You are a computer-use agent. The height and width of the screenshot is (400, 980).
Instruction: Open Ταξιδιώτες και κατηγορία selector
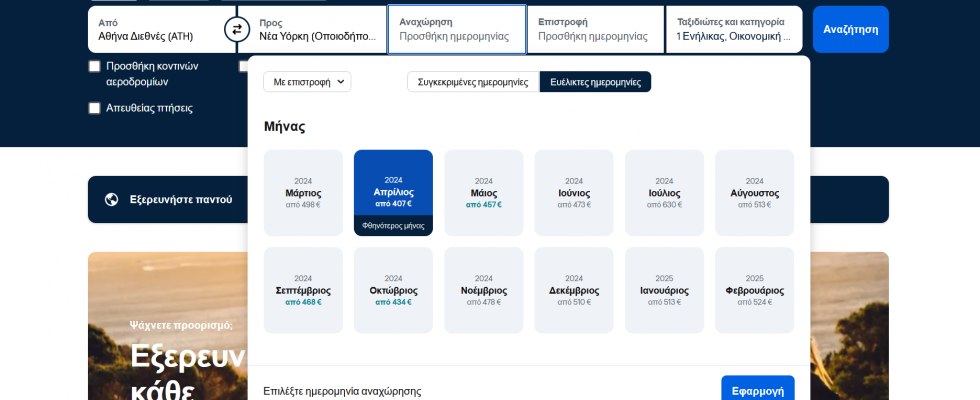point(734,29)
